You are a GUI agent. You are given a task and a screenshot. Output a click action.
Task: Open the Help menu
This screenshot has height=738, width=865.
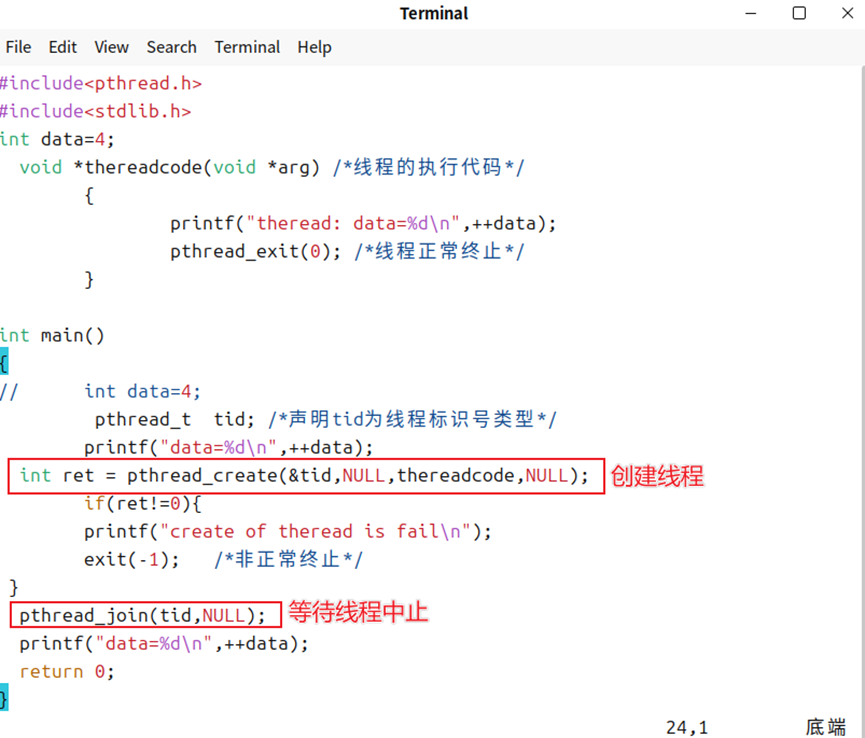click(x=314, y=47)
